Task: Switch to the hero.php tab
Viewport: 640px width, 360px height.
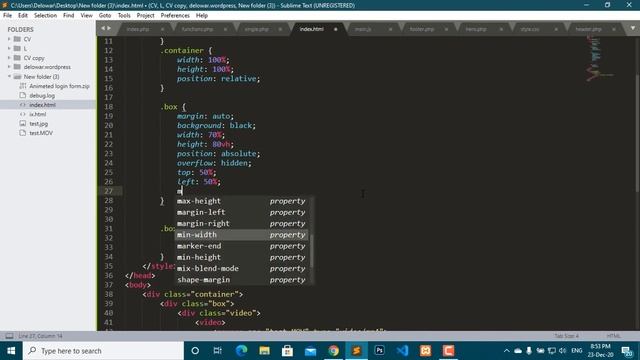Action: point(476,29)
